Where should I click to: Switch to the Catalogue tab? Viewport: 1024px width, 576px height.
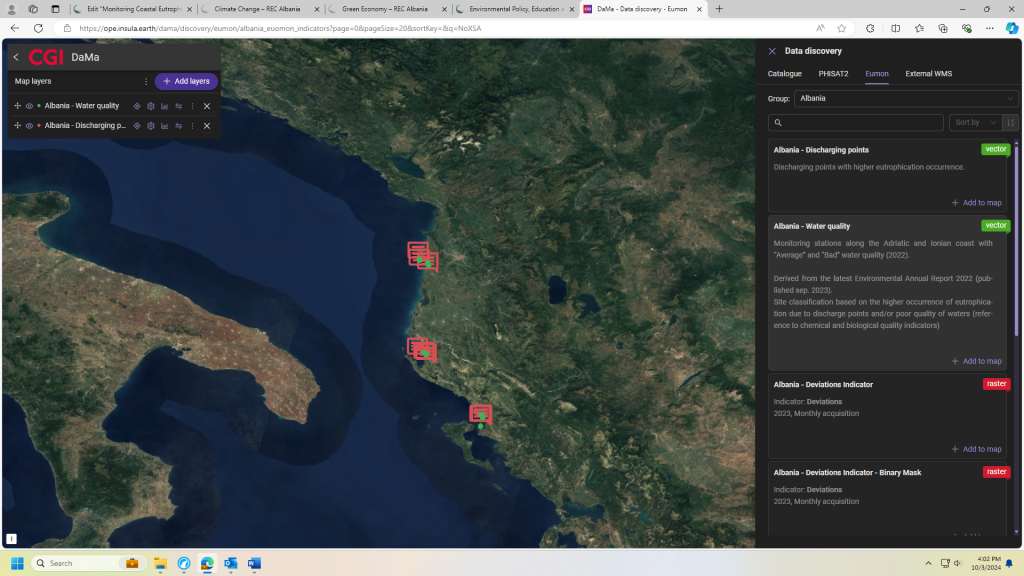point(784,74)
